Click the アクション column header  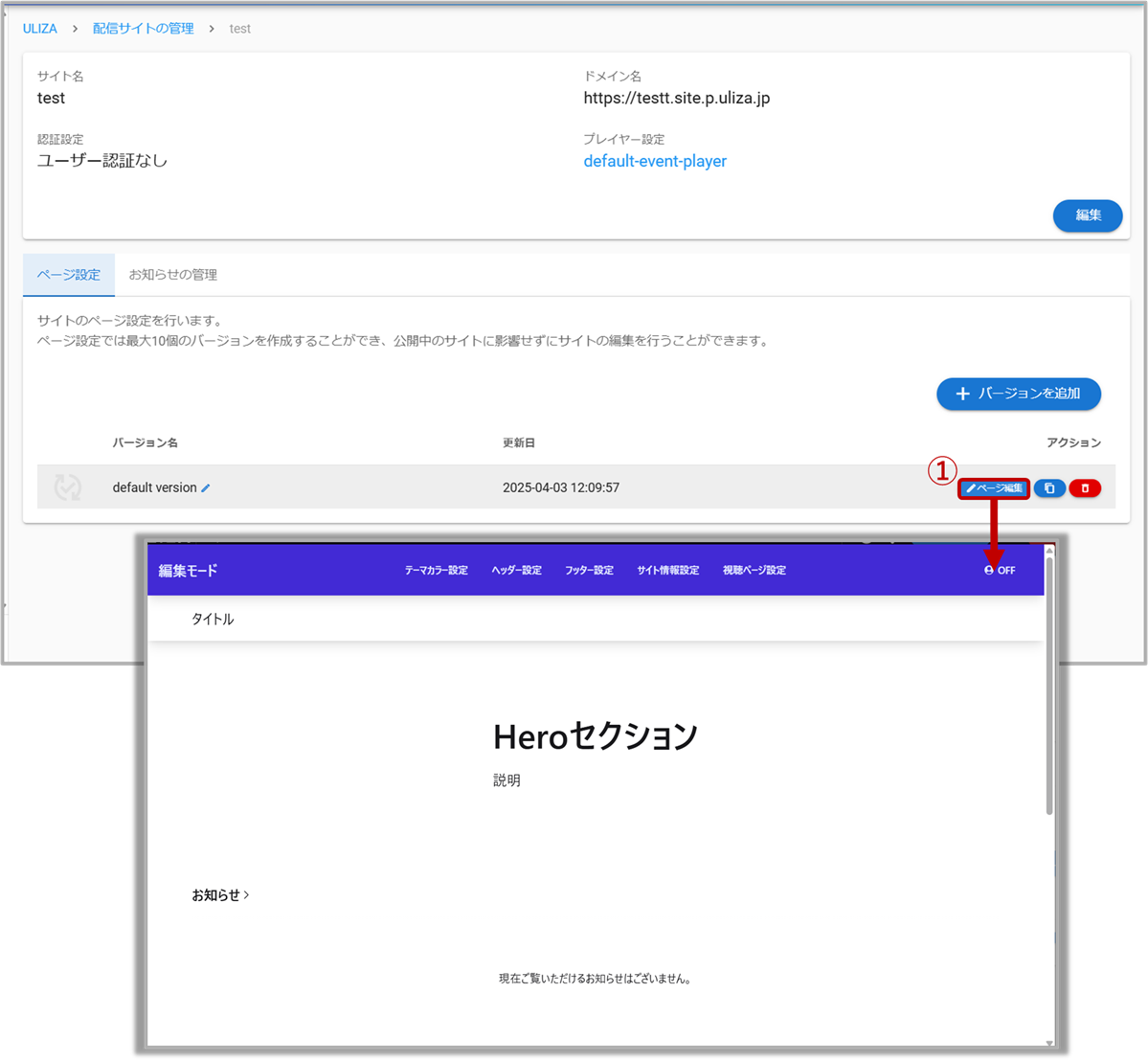coord(1073,443)
